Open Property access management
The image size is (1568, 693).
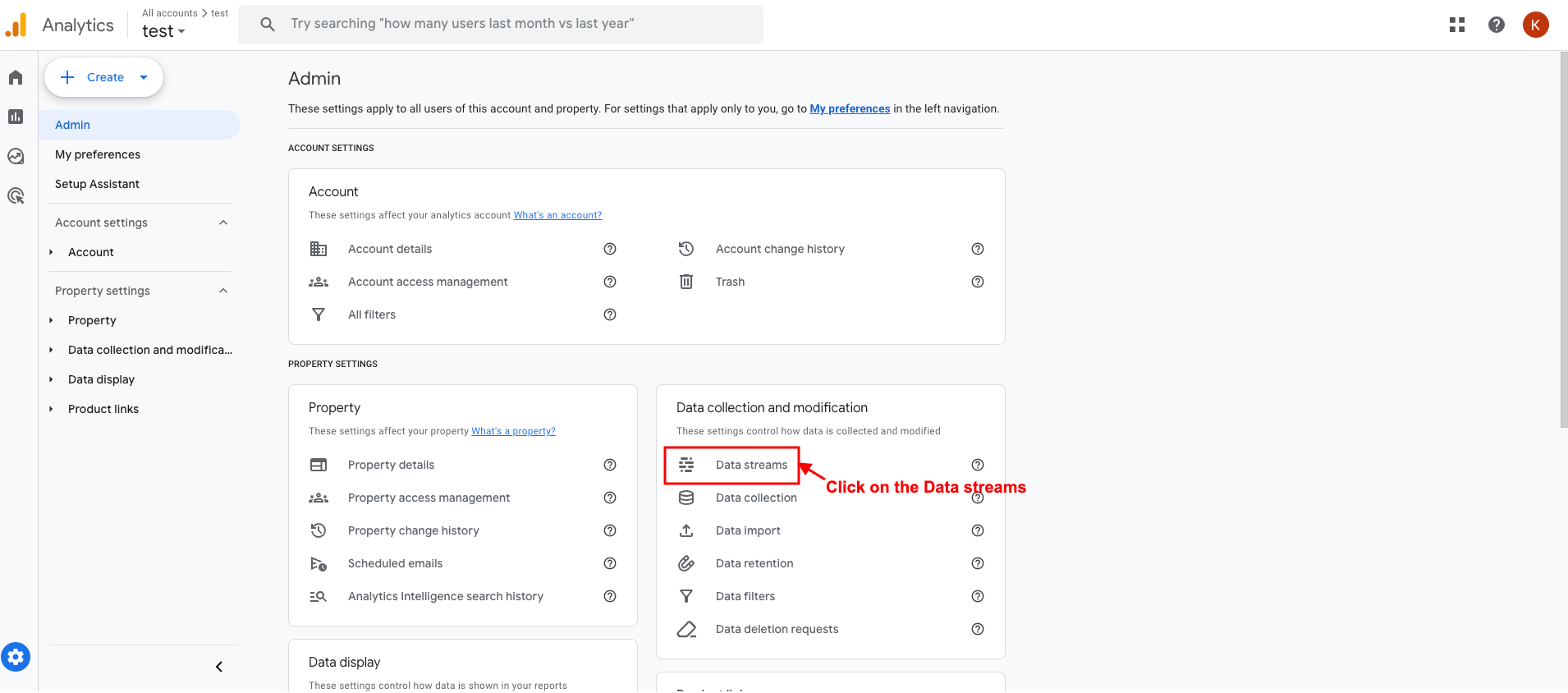click(429, 498)
